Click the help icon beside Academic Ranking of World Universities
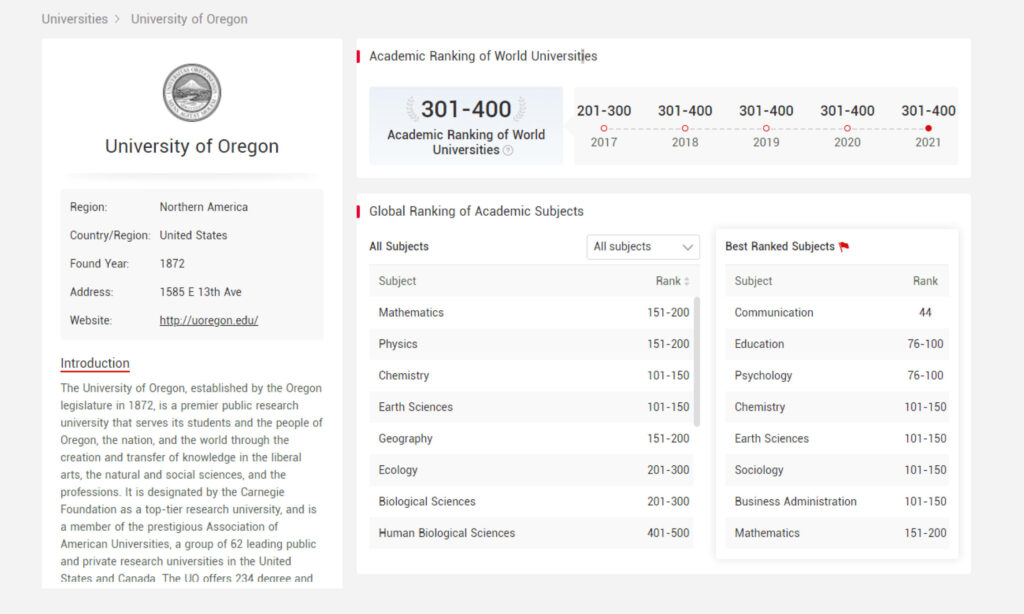1024x614 pixels. (x=508, y=150)
